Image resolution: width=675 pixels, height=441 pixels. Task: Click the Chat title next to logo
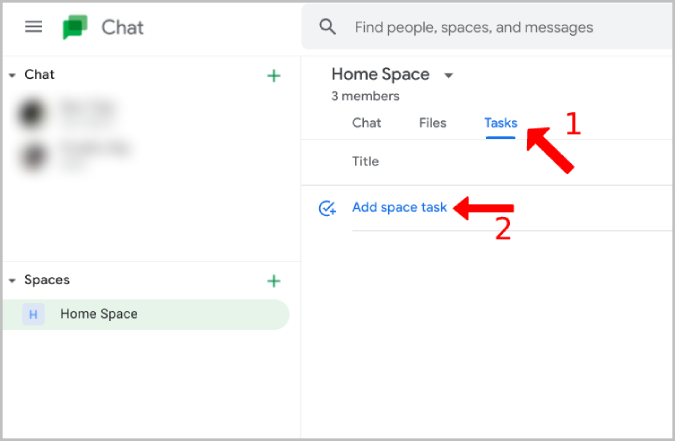click(x=122, y=28)
